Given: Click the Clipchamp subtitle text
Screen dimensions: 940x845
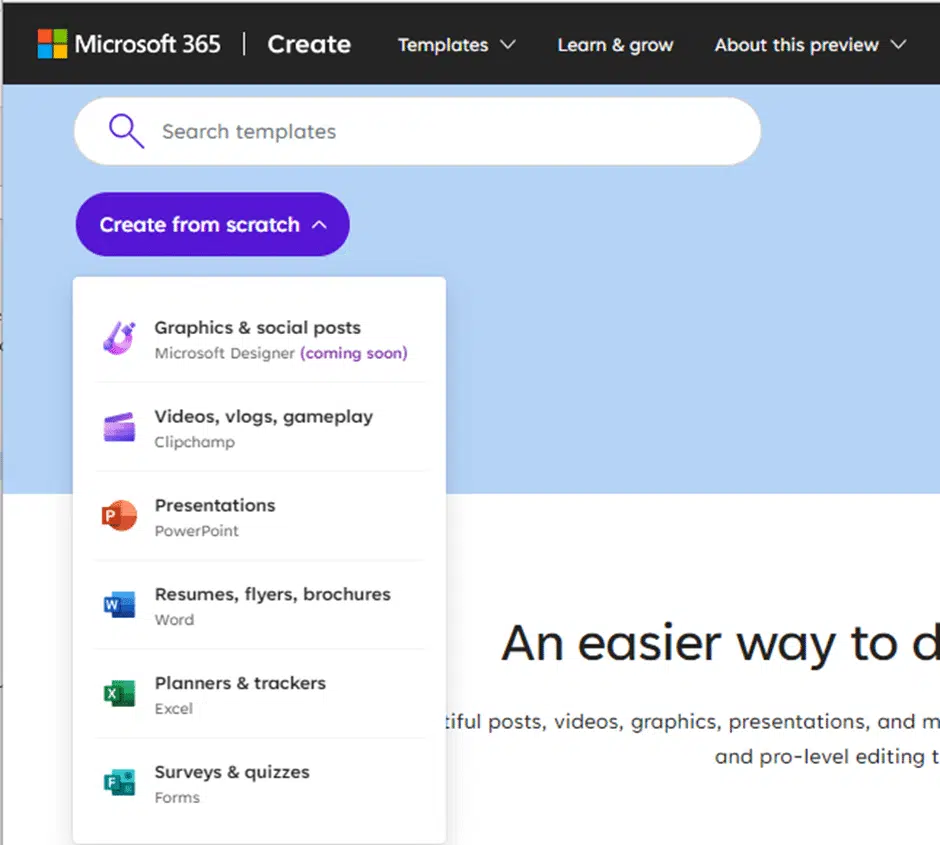Looking at the screenshot, I should pos(195,442).
